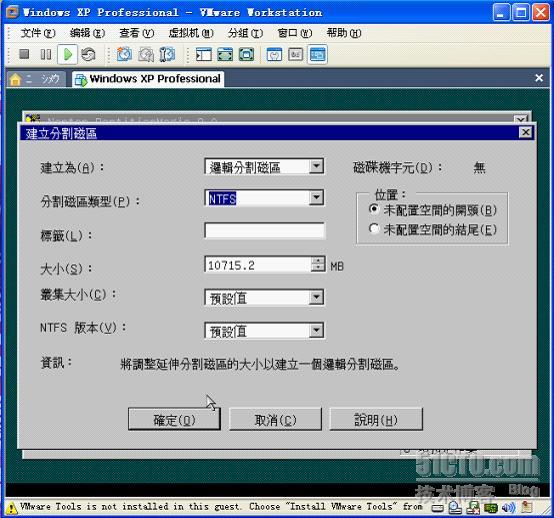Open the Snapshot Manager wrench icon
This screenshot has width=554, height=518.
pos(167,54)
